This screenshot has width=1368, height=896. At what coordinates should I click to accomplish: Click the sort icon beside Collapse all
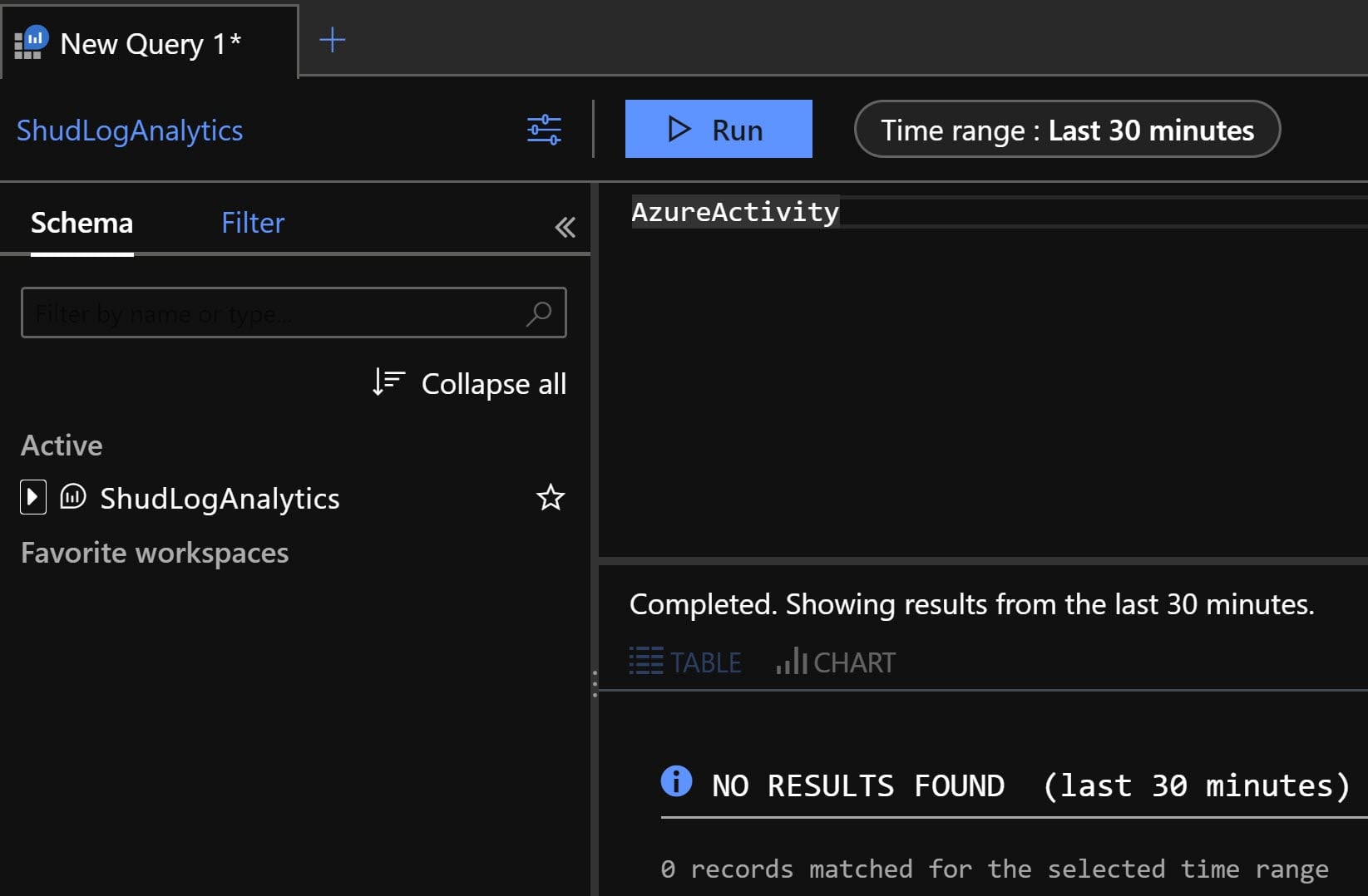pos(388,382)
